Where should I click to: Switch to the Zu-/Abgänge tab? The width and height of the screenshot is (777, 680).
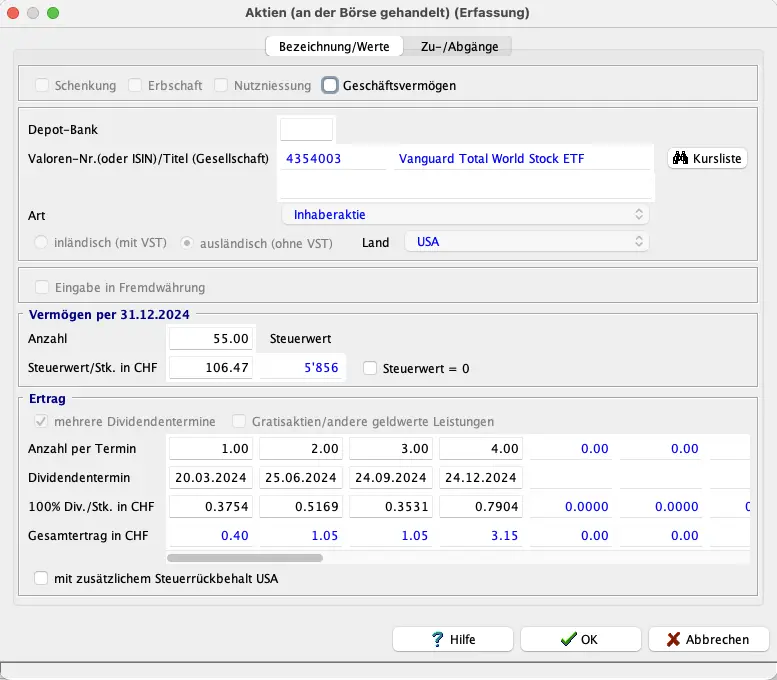click(x=459, y=46)
